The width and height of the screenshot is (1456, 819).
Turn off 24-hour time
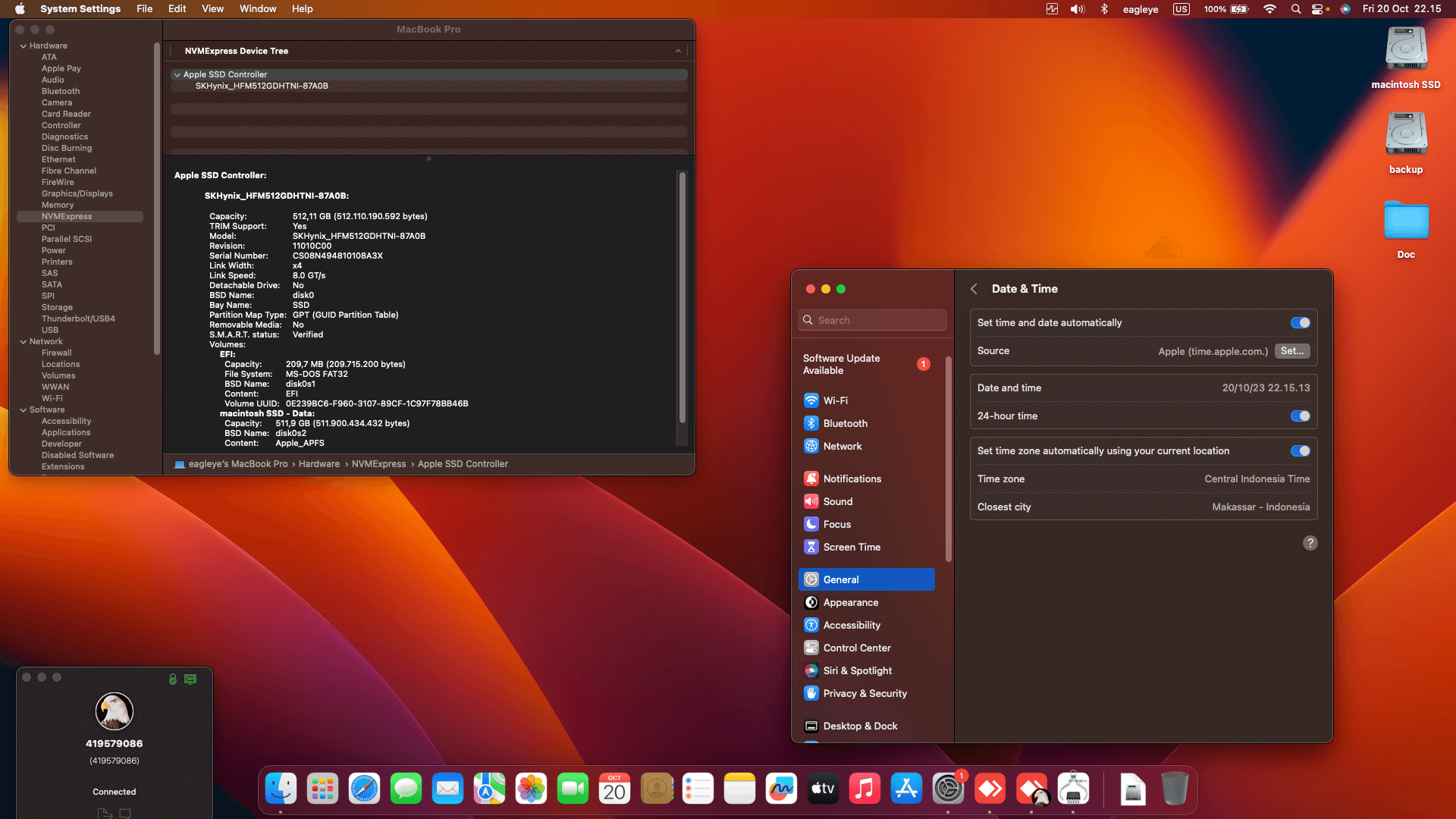1300,416
